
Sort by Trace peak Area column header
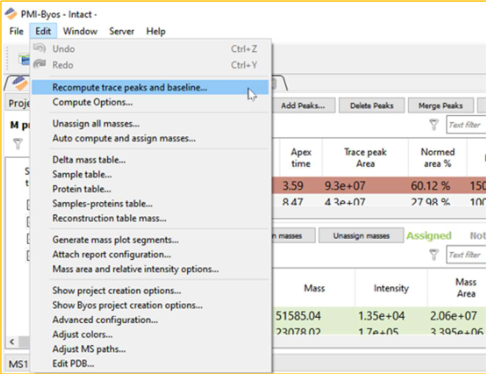(x=365, y=158)
